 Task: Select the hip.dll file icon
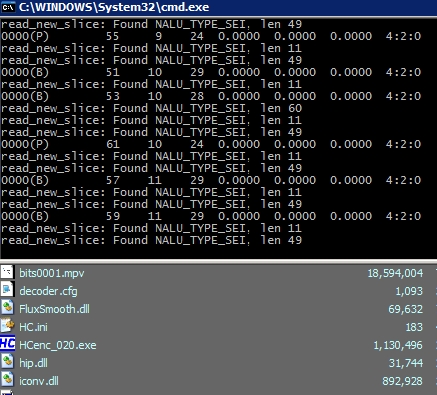(7, 362)
